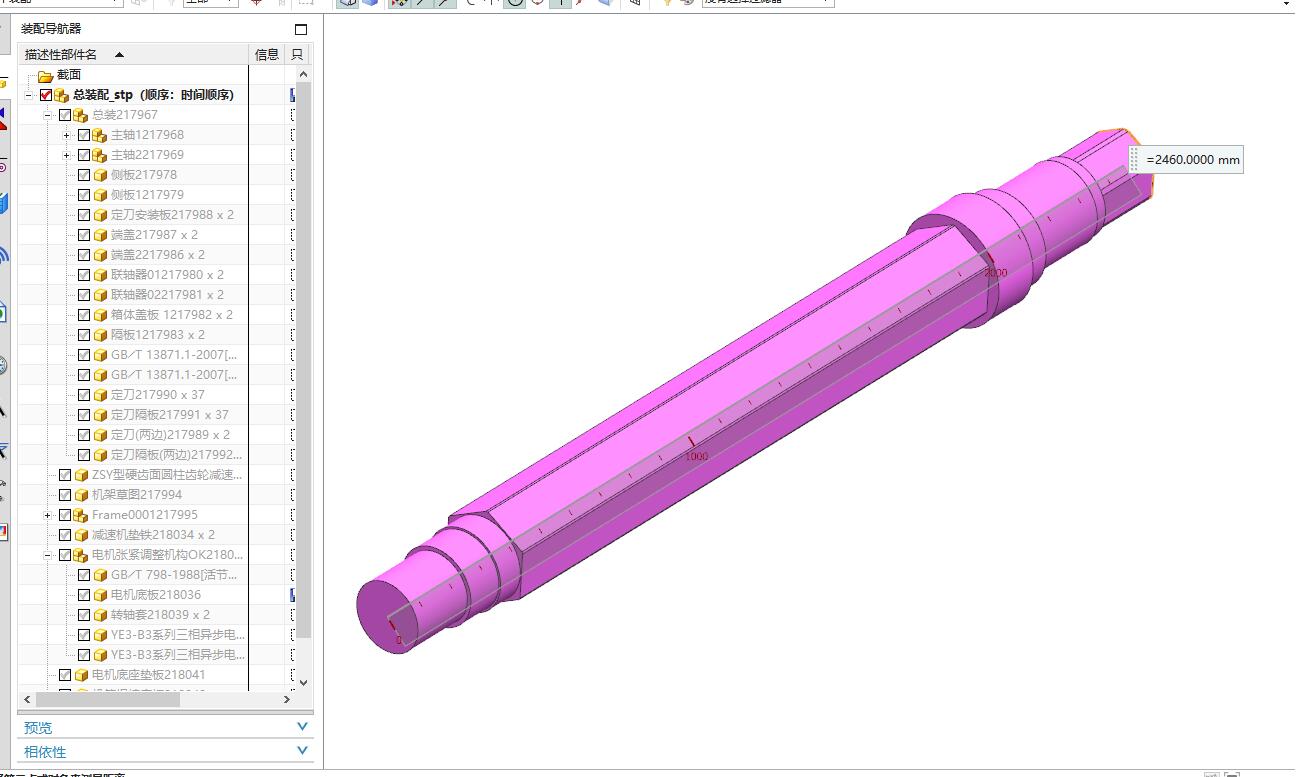Screen dimensions: 1296x777
Task: Click the sub-assembly icon of 主轴1217968
Action: 100,135
